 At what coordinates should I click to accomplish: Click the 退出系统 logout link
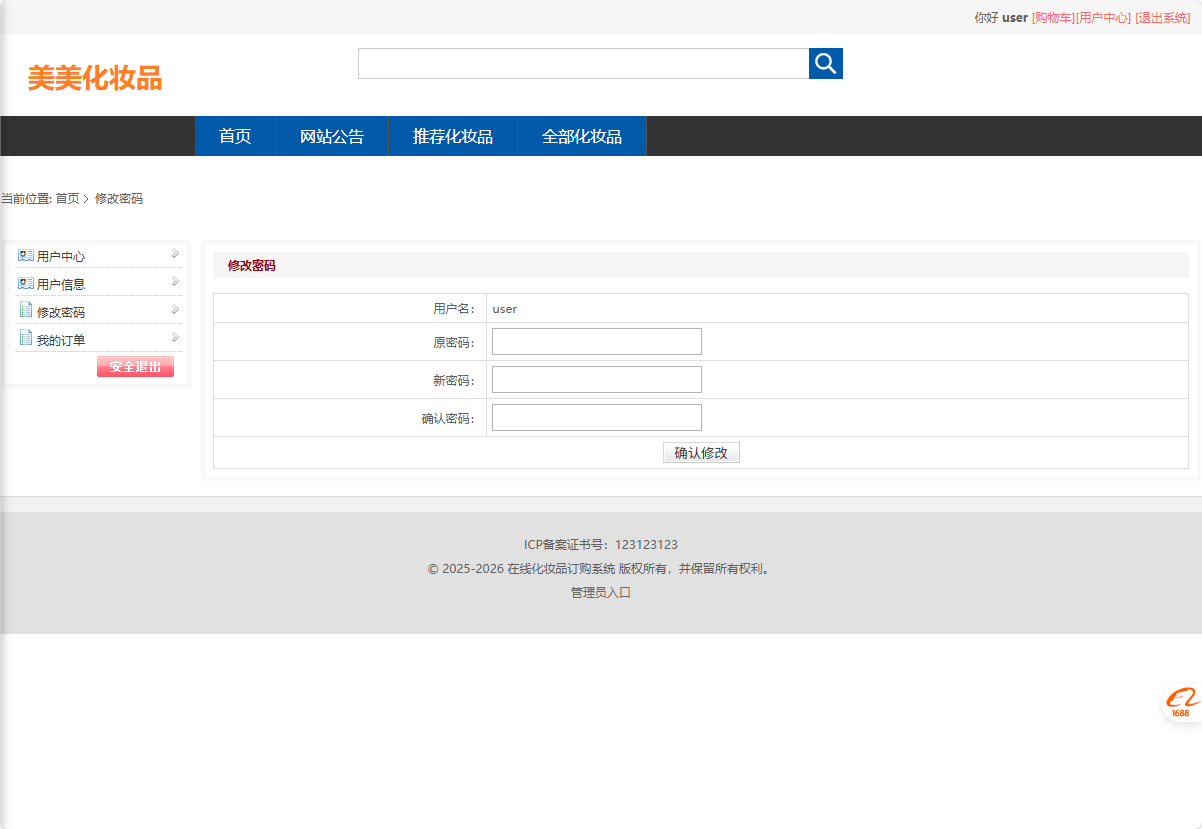(1162, 17)
